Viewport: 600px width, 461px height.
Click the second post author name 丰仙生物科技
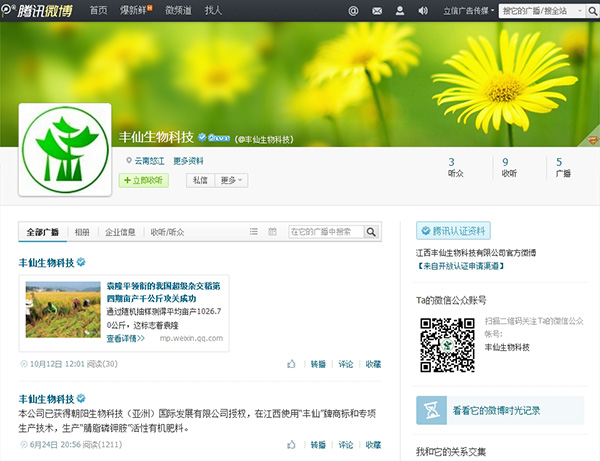(46, 399)
